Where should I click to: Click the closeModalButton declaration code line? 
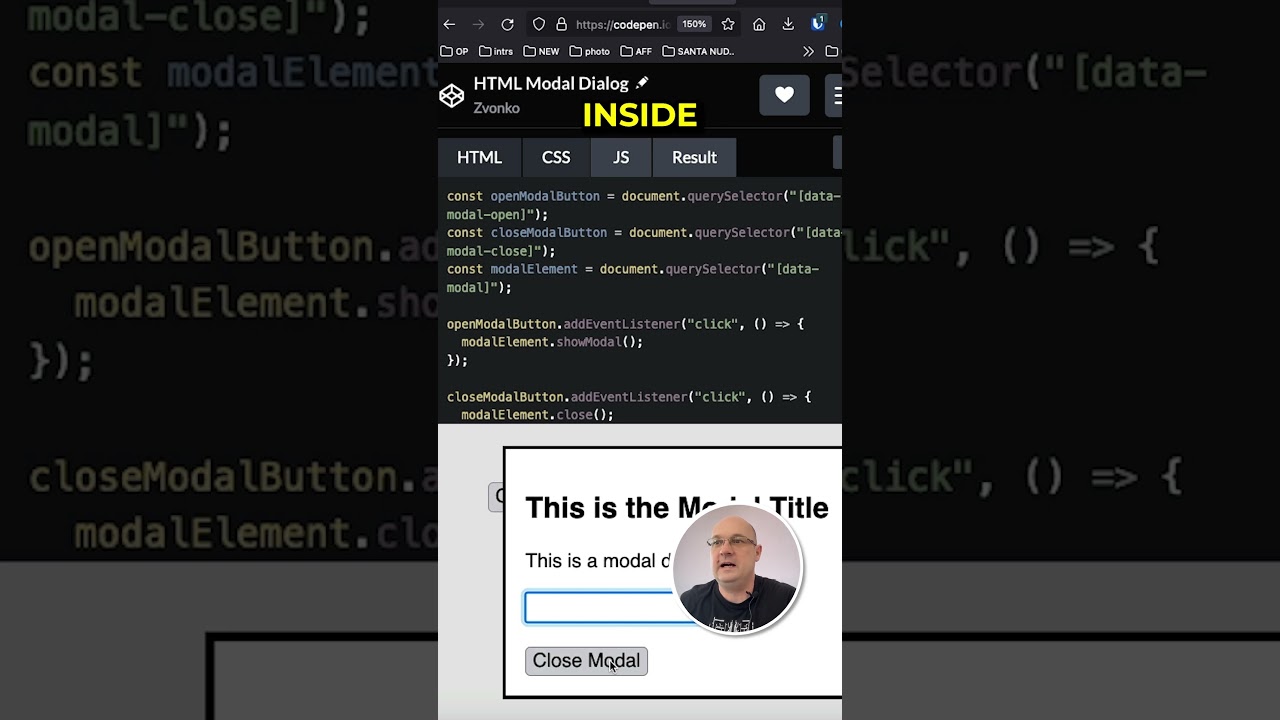coord(644,241)
